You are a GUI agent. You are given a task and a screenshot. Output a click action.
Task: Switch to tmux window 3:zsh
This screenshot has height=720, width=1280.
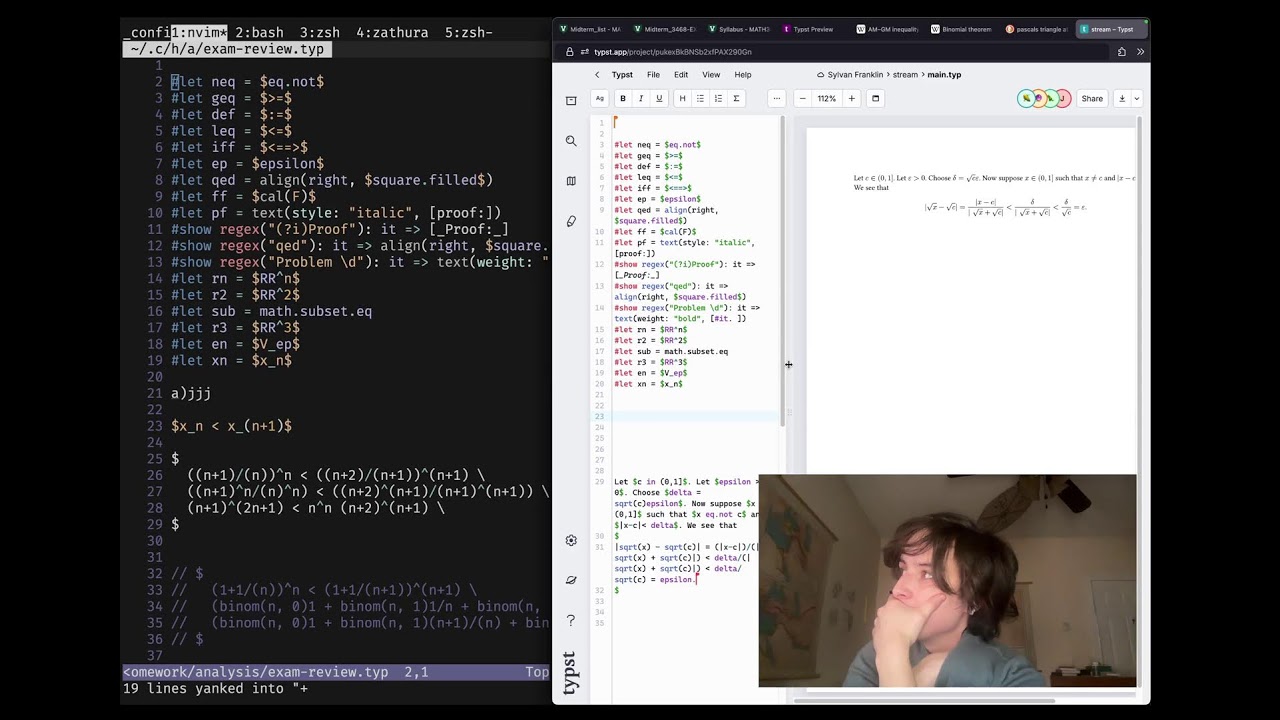320,33
